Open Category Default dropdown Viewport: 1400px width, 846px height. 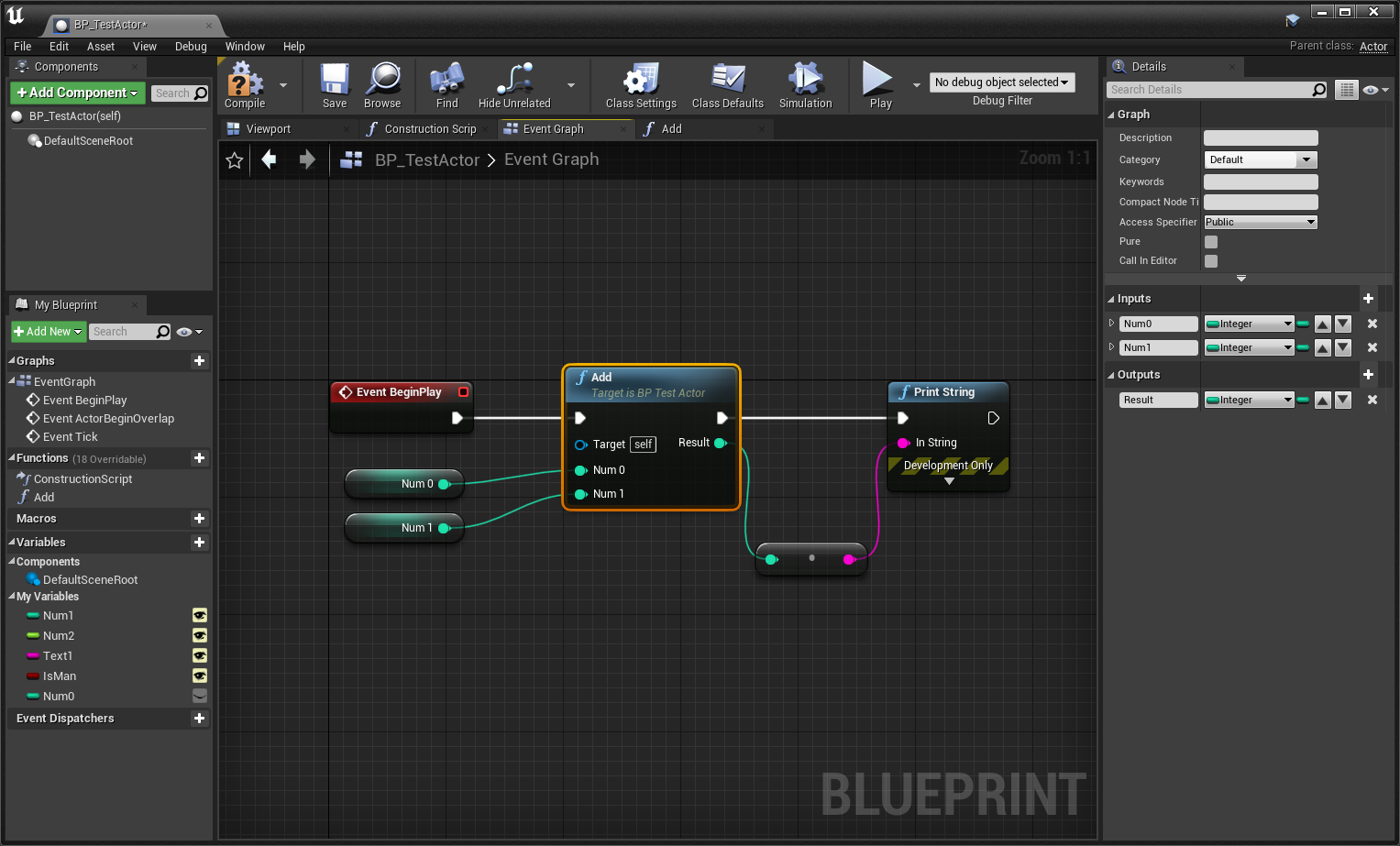1261,160
